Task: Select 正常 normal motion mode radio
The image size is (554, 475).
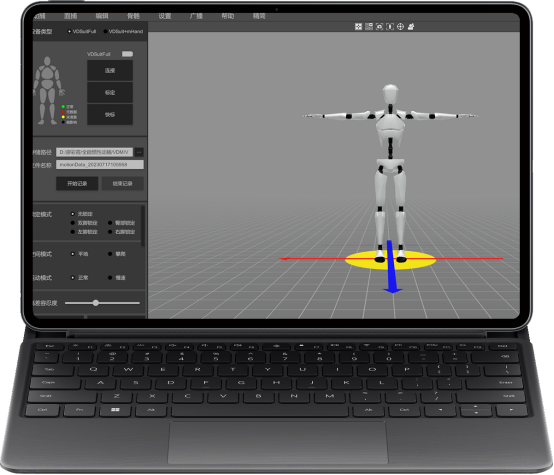Action: click(73, 278)
